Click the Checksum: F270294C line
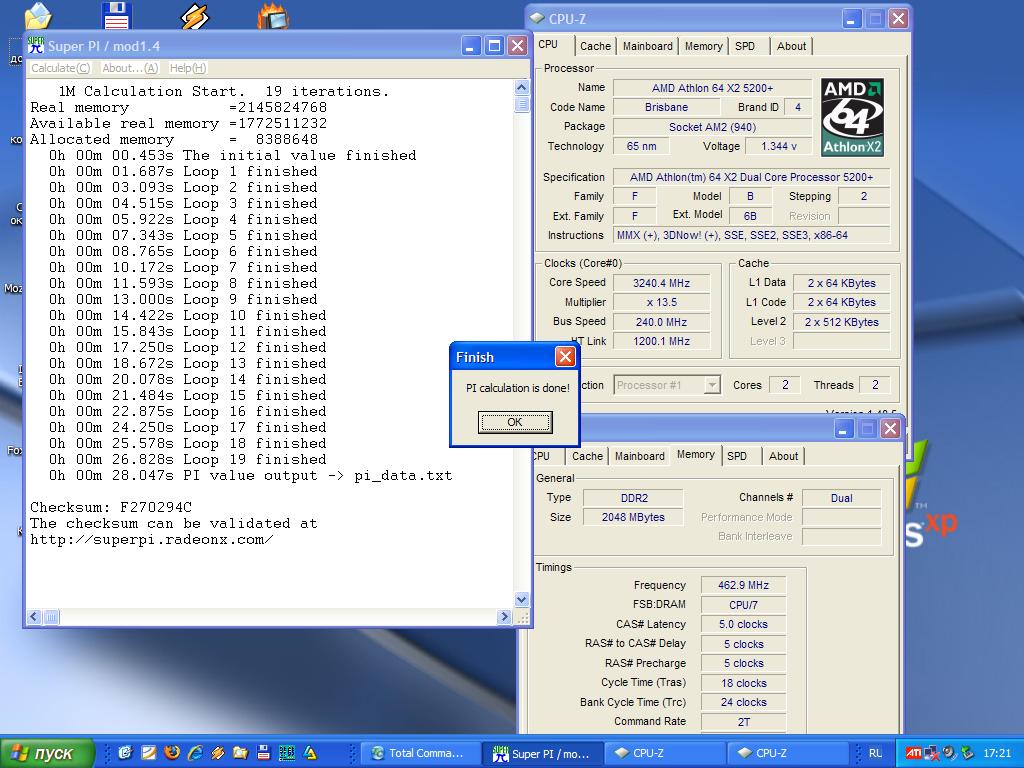The width and height of the screenshot is (1024, 768). pos(111,507)
